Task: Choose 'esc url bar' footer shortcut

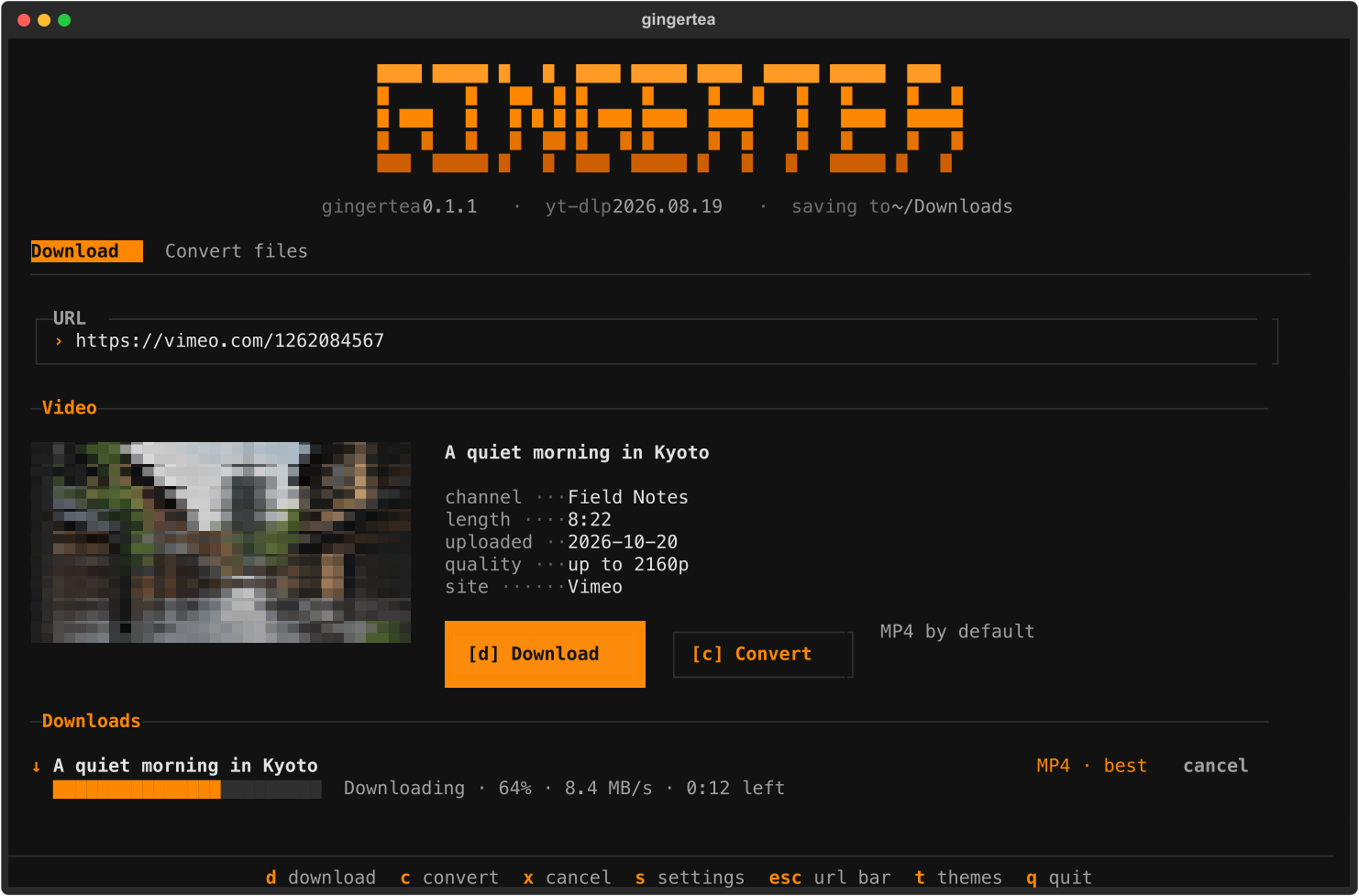Action: (830, 878)
